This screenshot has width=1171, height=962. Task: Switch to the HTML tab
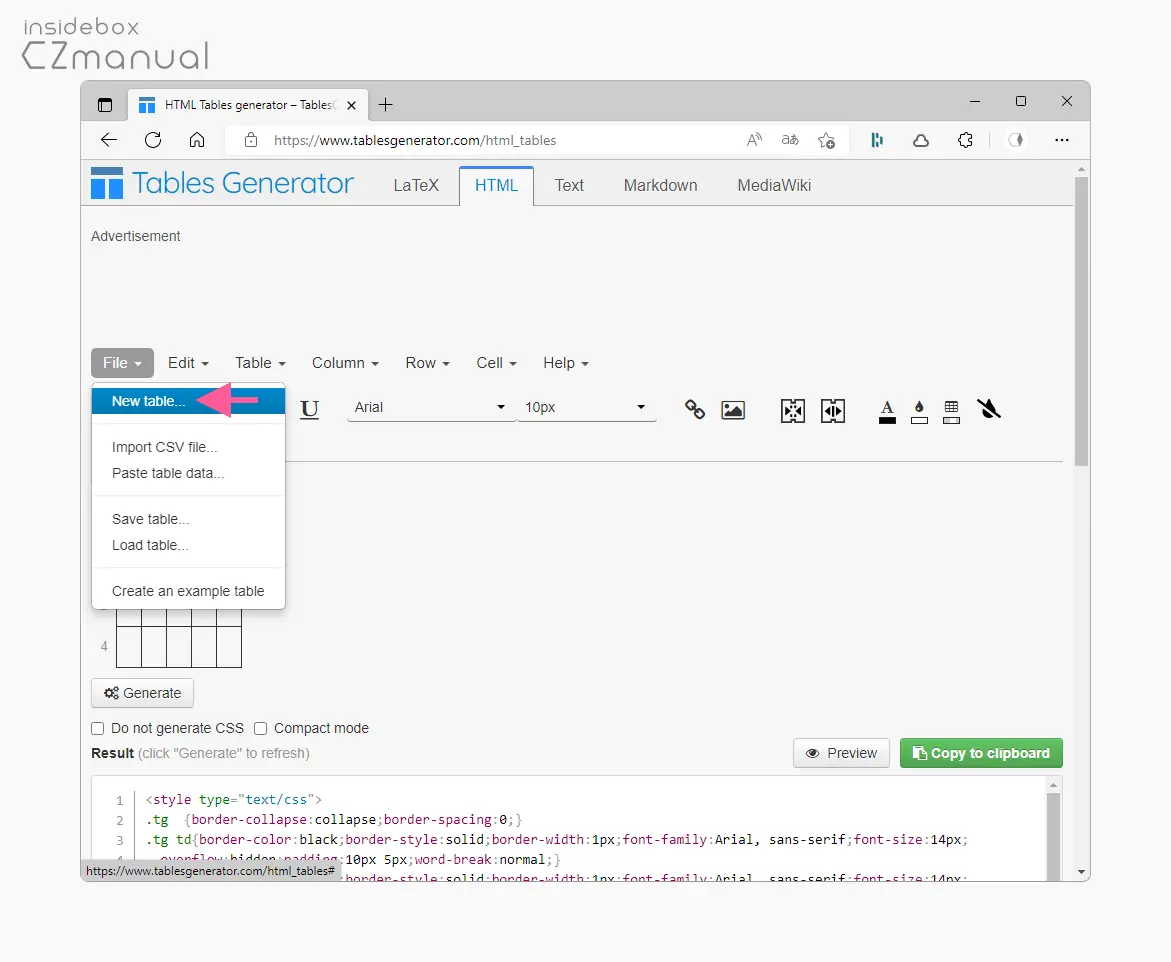(x=496, y=185)
